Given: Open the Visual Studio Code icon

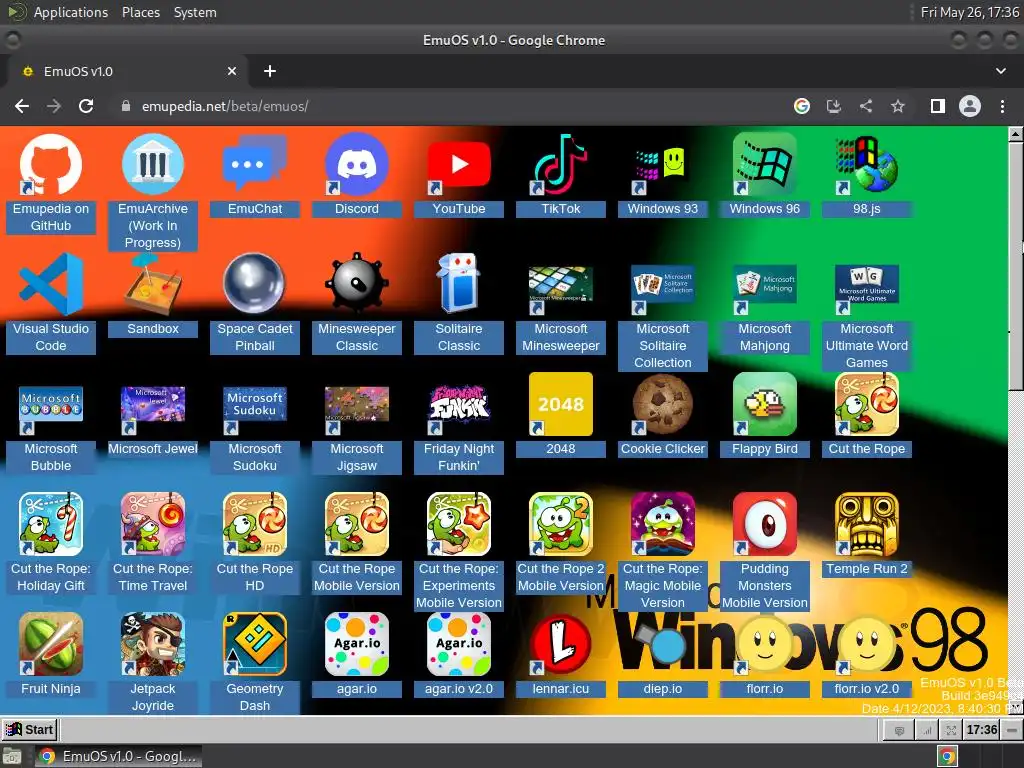Looking at the screenshot, I should 51,285.
